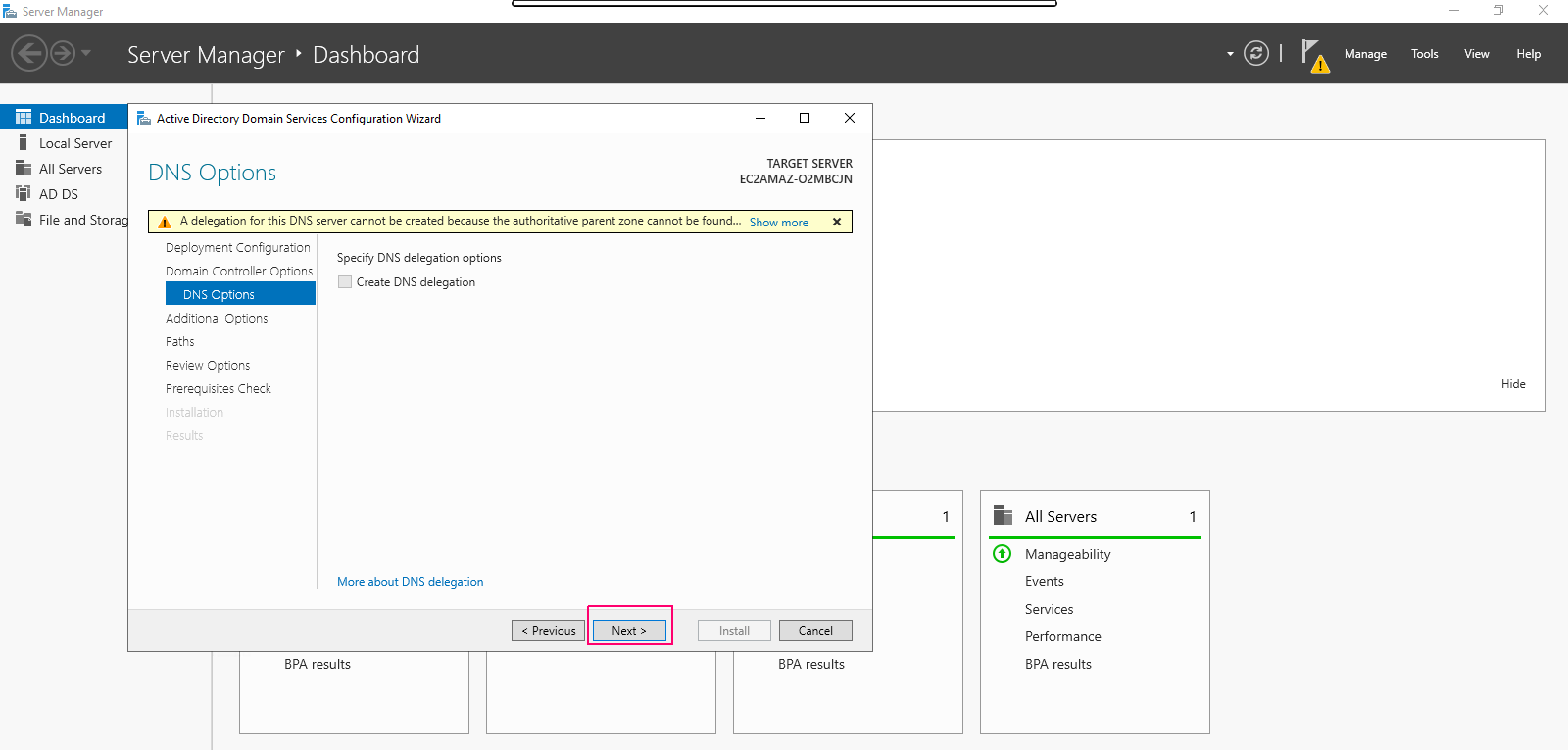
Task: Click the Previous button in wizard
Action: pos(548,630)
